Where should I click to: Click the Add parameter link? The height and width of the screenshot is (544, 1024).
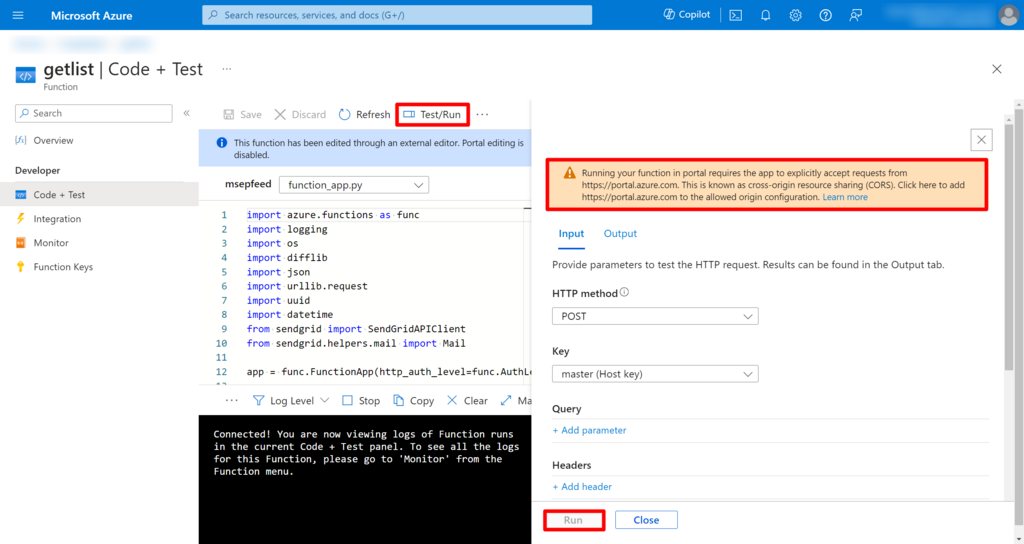589,430
